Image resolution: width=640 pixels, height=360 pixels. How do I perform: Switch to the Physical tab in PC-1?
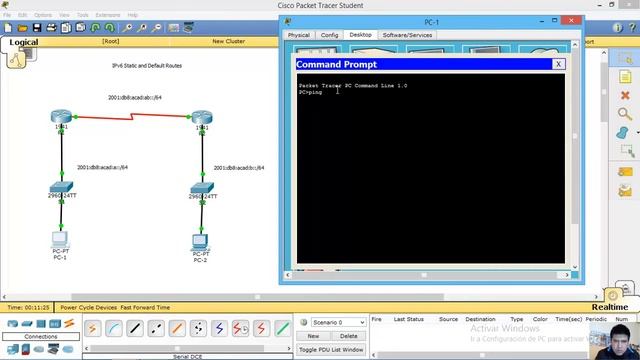point(299,35)
